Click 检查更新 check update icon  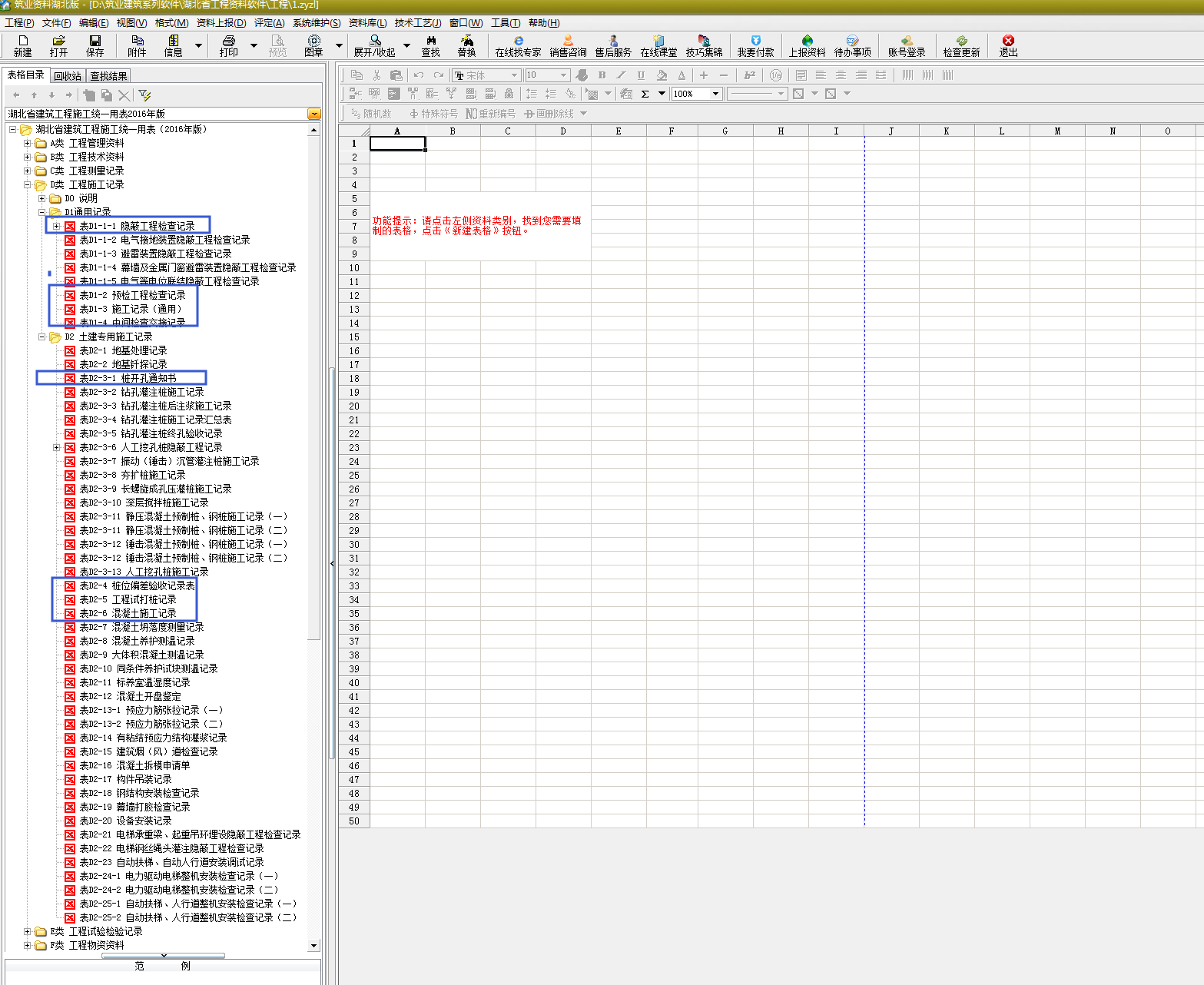(962, 45)
